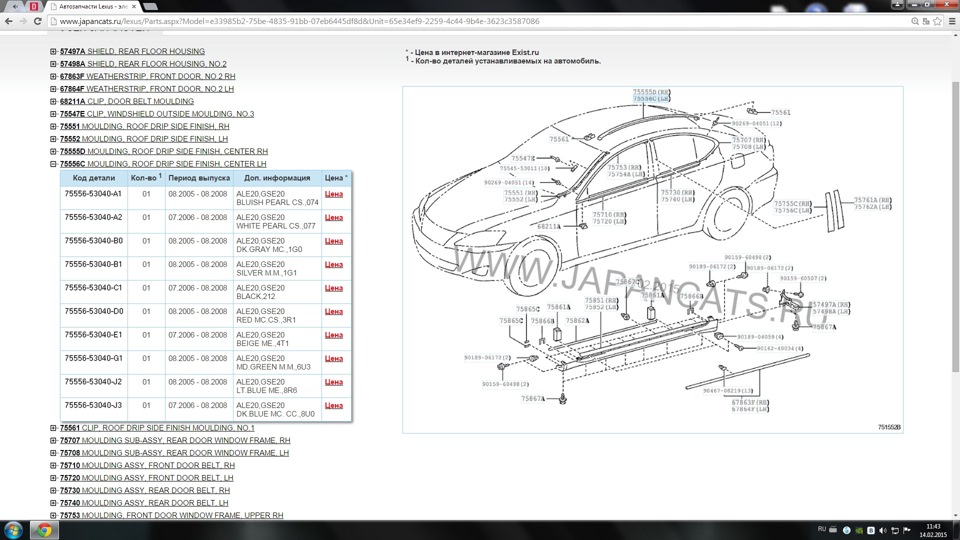Click the Chrome icon in taskbar
Viewport: 960px width, 540px height.
[43, 530]
